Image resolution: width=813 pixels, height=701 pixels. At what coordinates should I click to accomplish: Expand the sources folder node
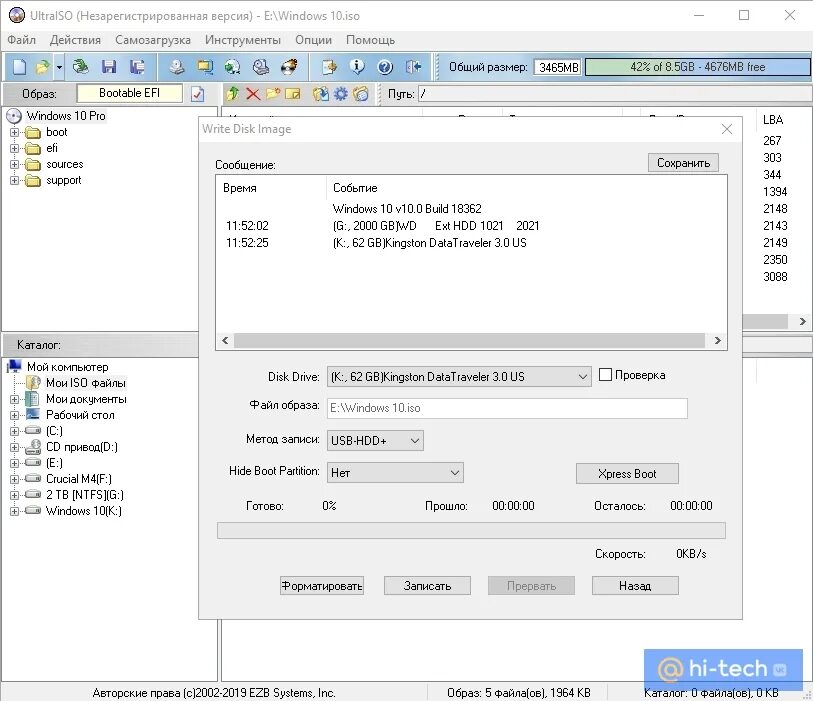[15, 164]
